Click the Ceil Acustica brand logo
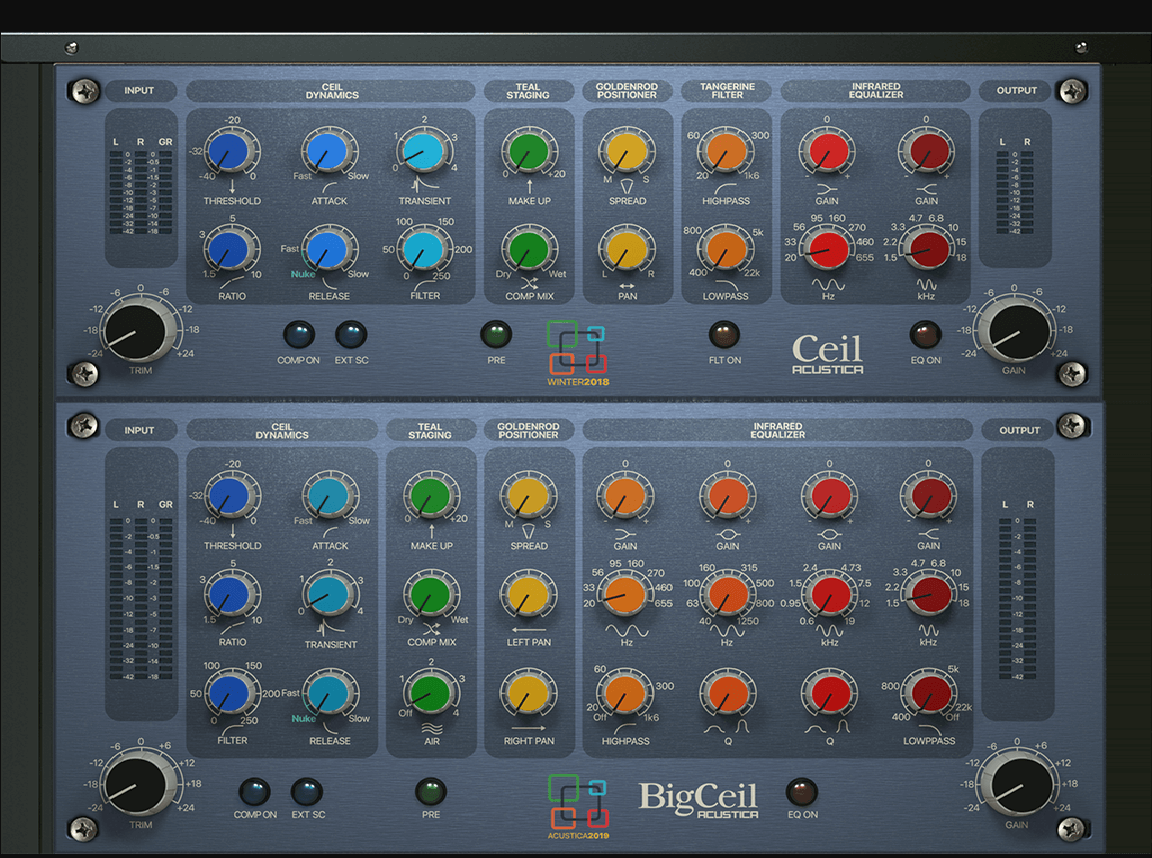 click(x=827, y=354)
